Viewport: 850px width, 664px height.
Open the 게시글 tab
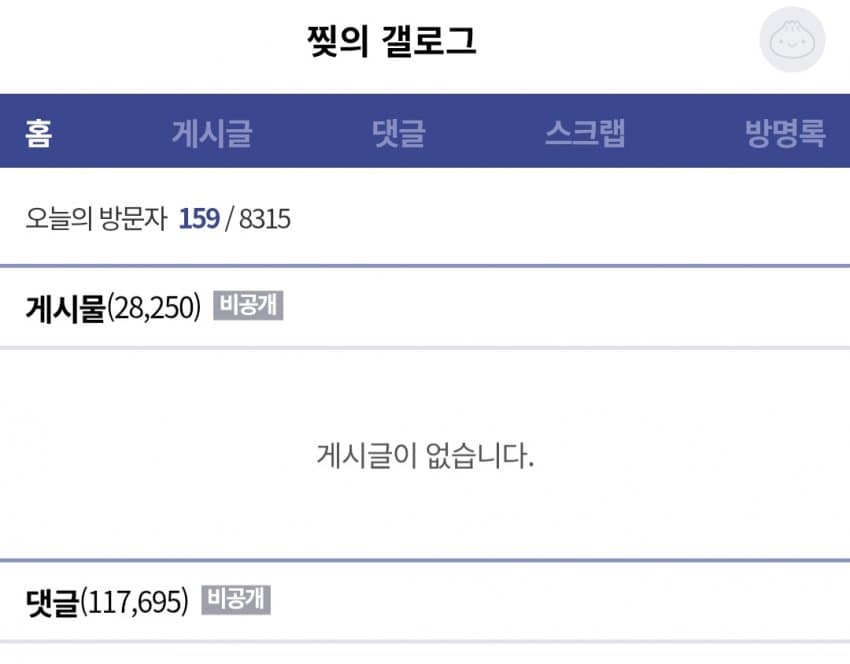click(x=211, y=133)
